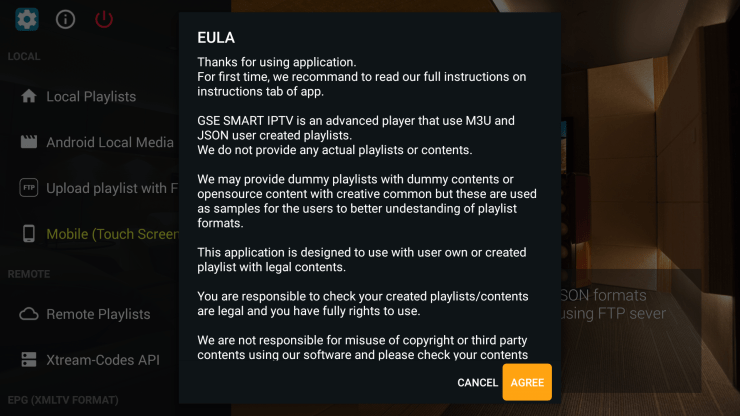Click the mobile phone icon

coord(28,234)
